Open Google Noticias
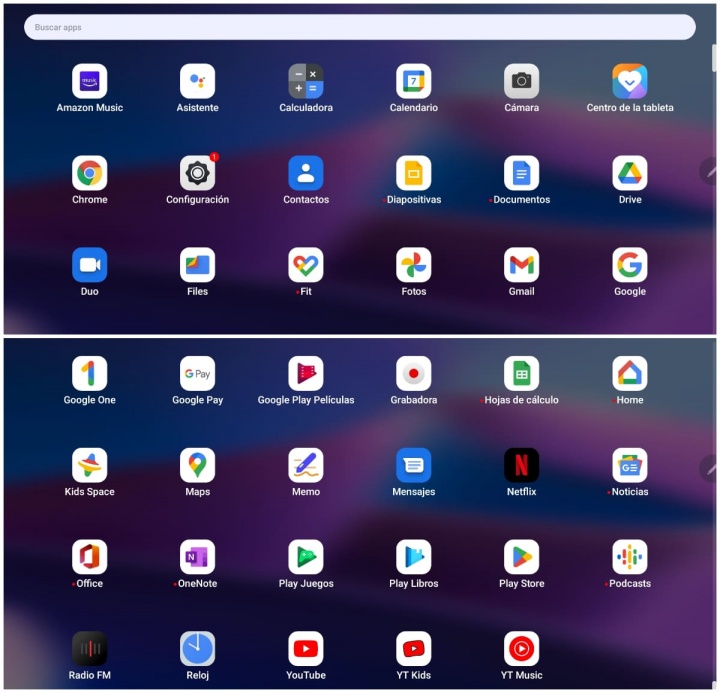Image resolution: width=720 pixels, height=693 pixels. pos(630,465)
